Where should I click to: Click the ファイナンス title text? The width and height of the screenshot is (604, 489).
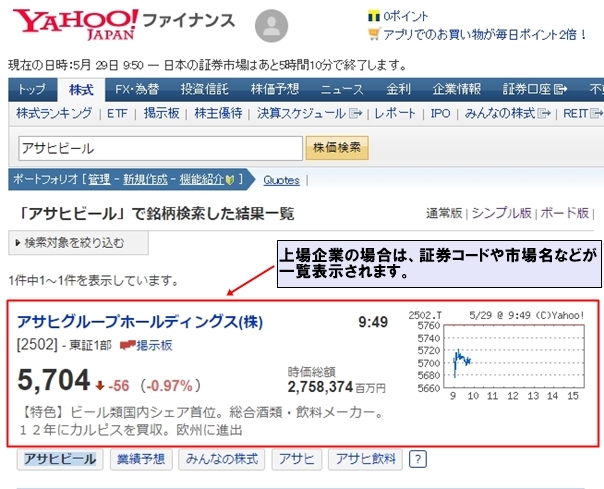coord(189,20)
